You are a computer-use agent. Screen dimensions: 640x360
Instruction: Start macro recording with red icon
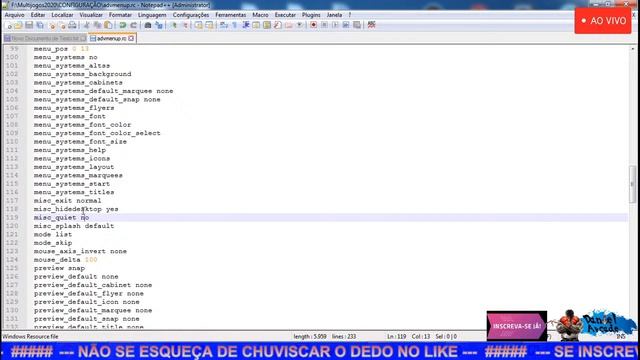313,25
